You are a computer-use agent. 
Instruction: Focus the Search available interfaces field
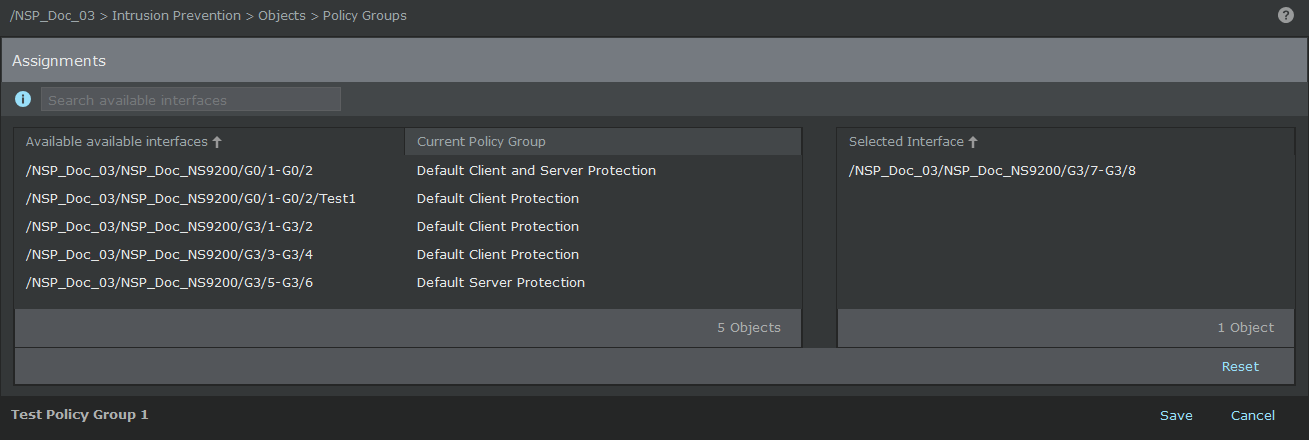(x=191, y=99)
